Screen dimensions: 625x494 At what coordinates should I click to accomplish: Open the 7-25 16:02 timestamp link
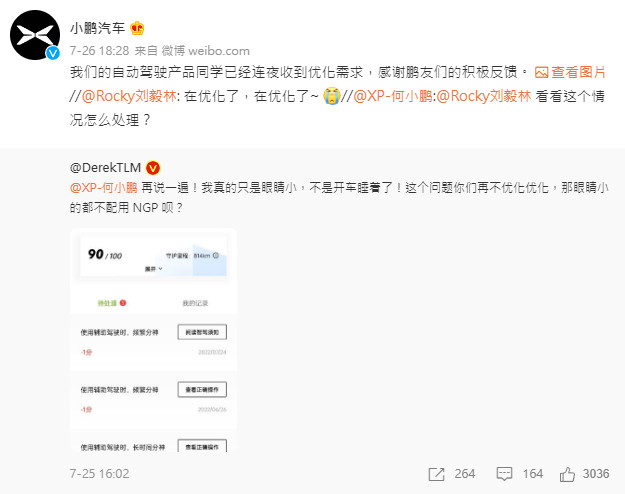100,474
